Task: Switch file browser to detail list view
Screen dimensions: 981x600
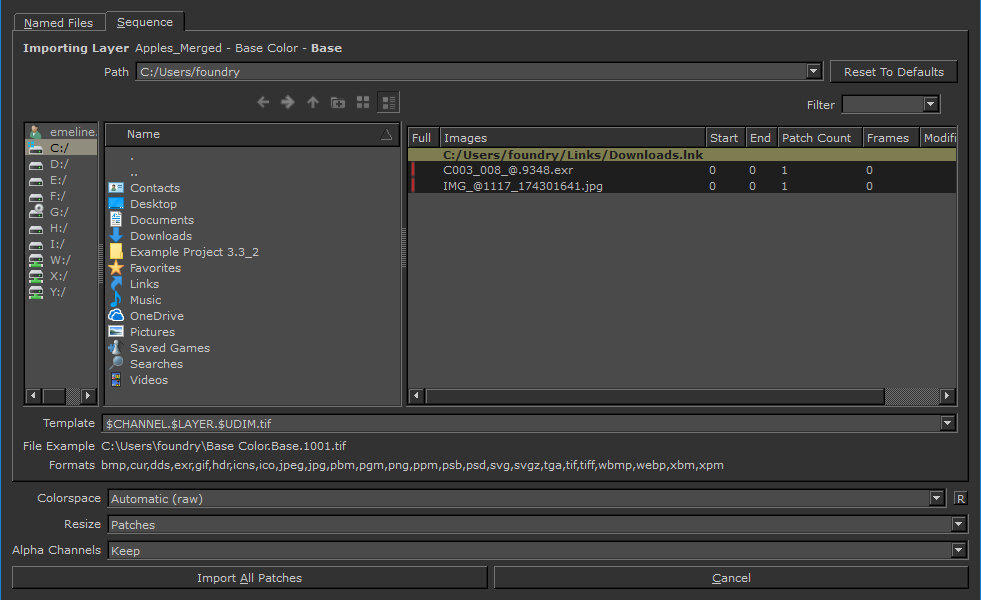Action: pos(389,102)
